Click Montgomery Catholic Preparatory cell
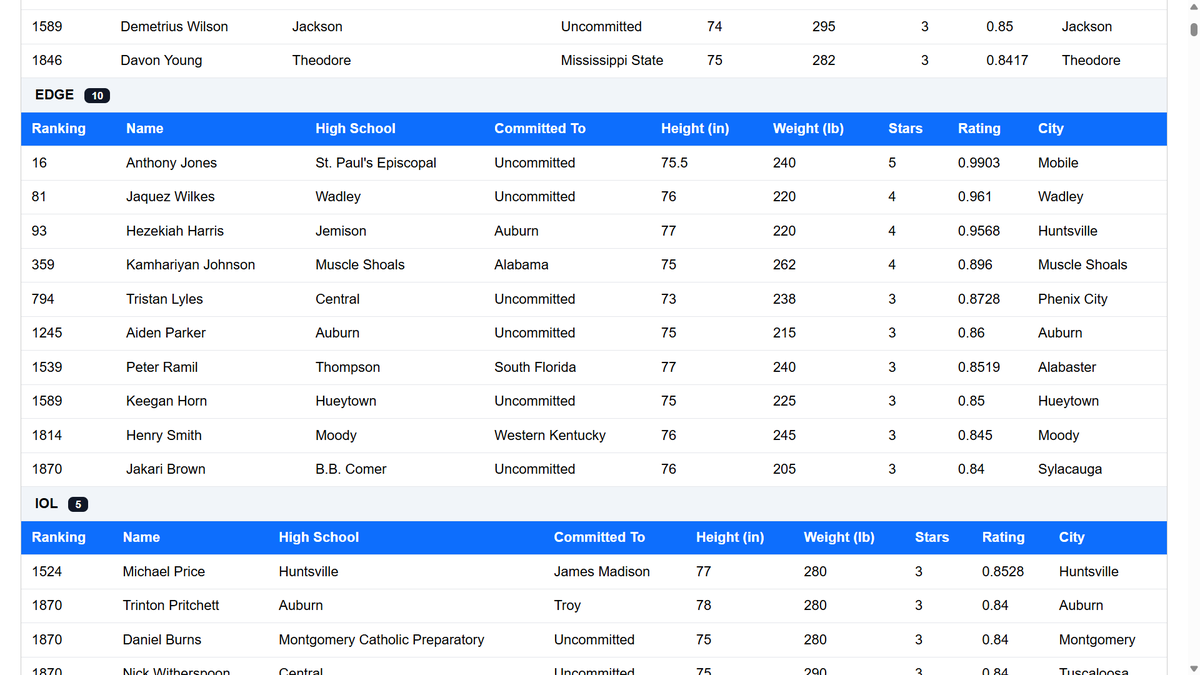 [381, 640]
